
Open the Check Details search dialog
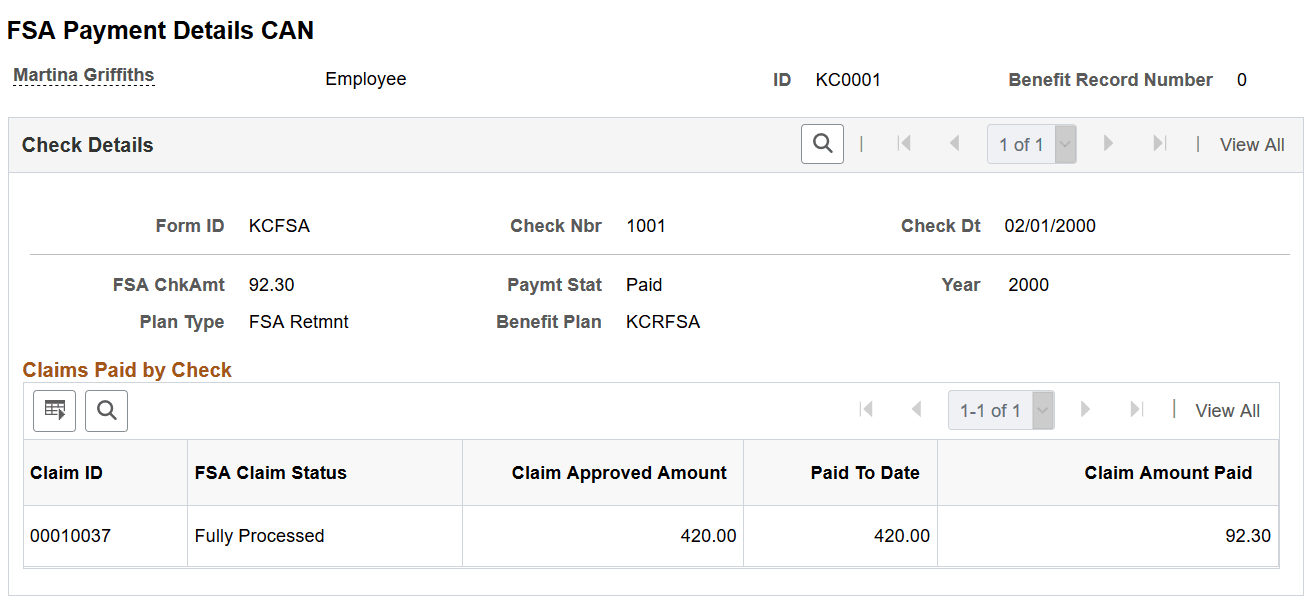[x=822, y=143]
